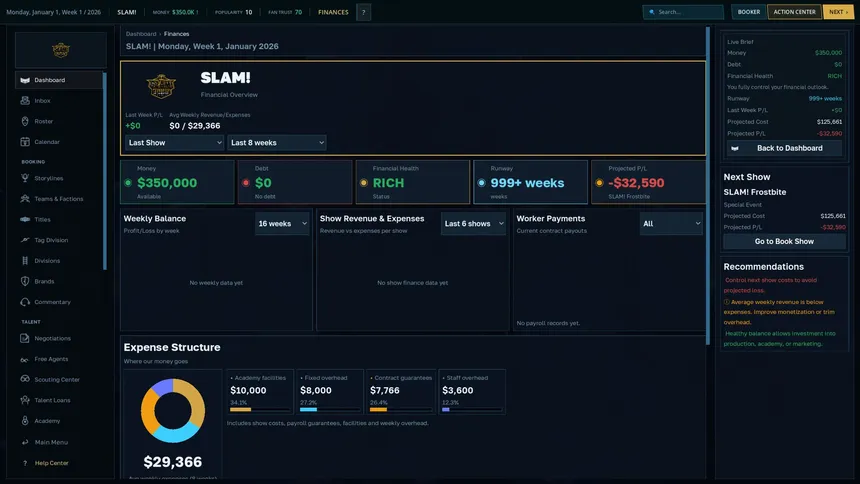Click the Runway 999+ weeks card
860x484 pixels.
click(530, 182)
